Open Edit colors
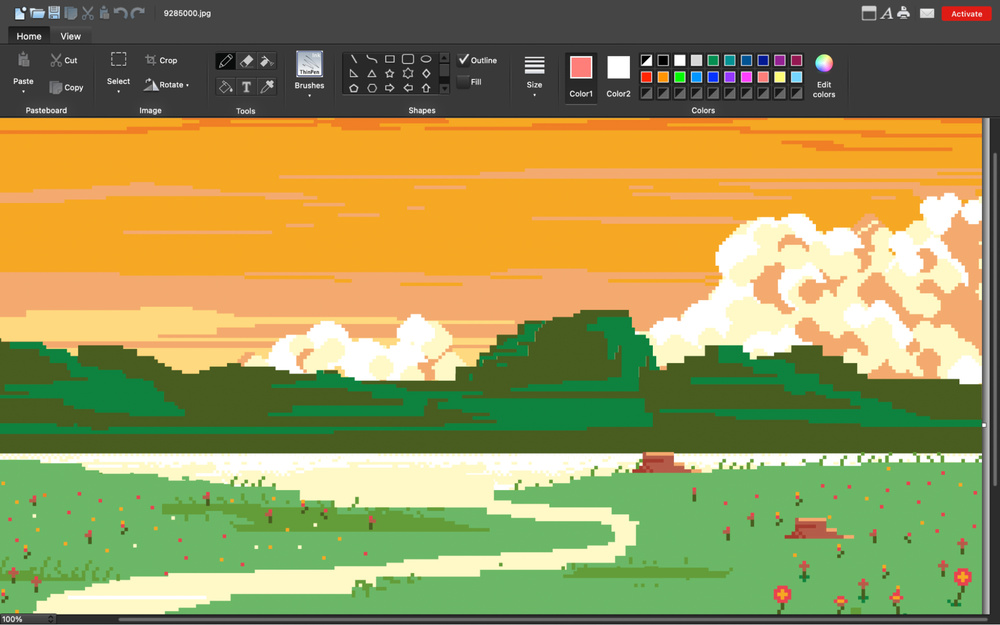The image size is (1000, 625). pos(823,75)
